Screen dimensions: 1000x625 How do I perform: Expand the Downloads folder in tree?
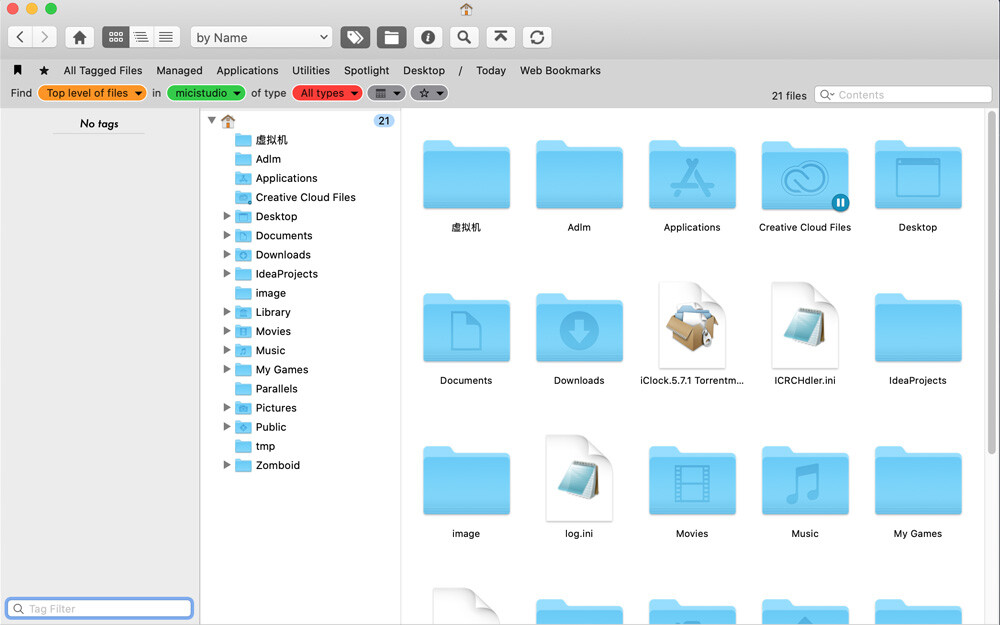point(226,254)
